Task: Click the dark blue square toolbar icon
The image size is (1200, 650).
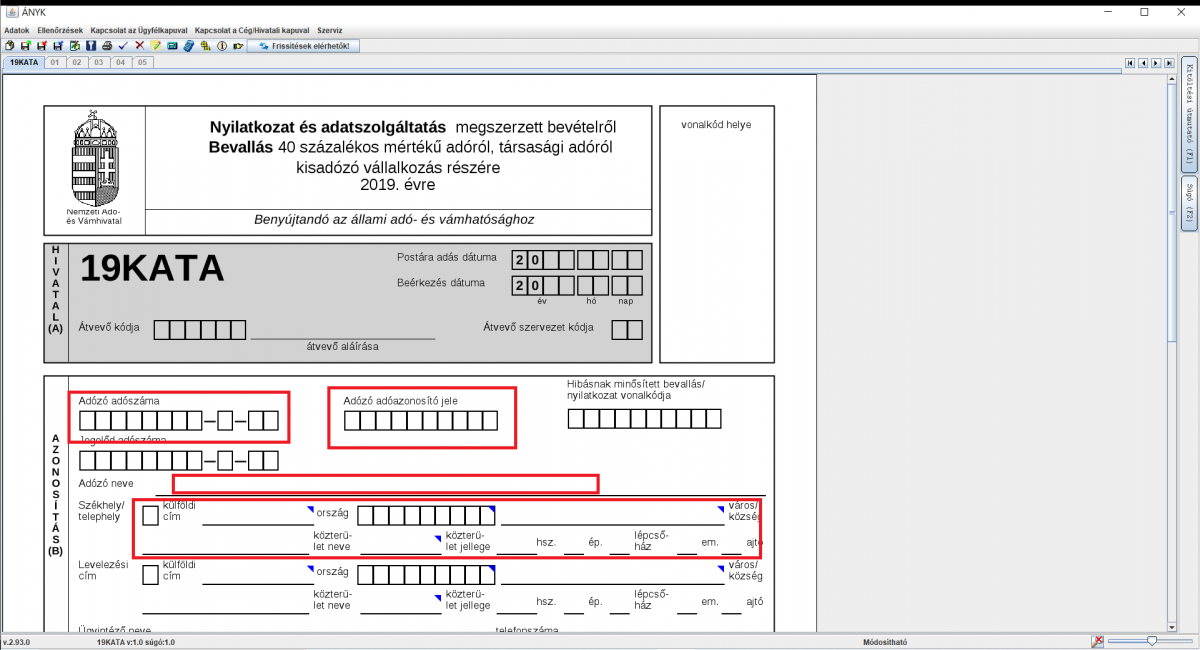Action: (90, 46)
